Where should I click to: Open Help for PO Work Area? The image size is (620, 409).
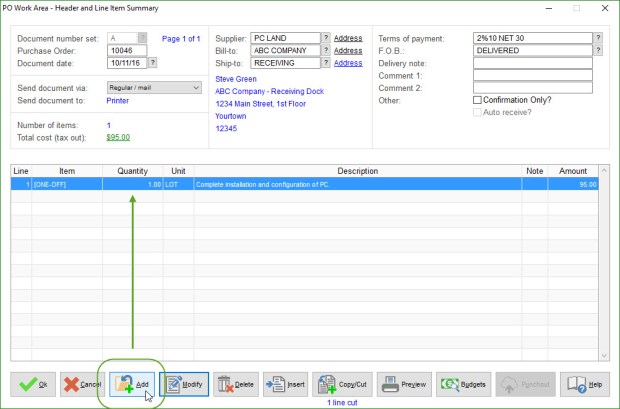pyautogui.click(x=584, y=383)
